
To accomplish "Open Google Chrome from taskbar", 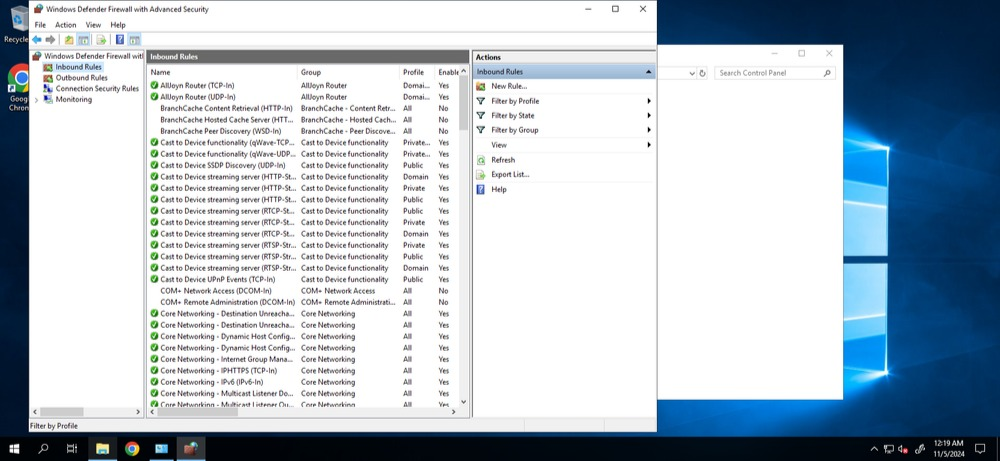I will click(132, 449).
